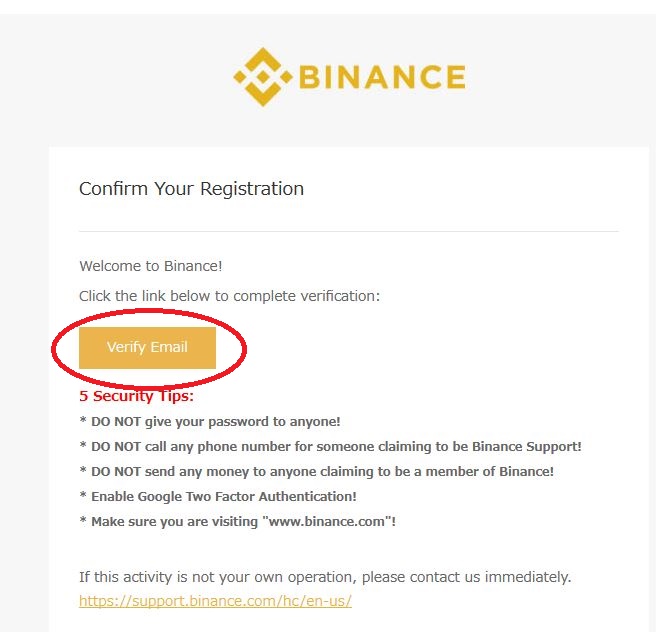Click the Verify Email button

pyautogui.click(x=147, y=348)
